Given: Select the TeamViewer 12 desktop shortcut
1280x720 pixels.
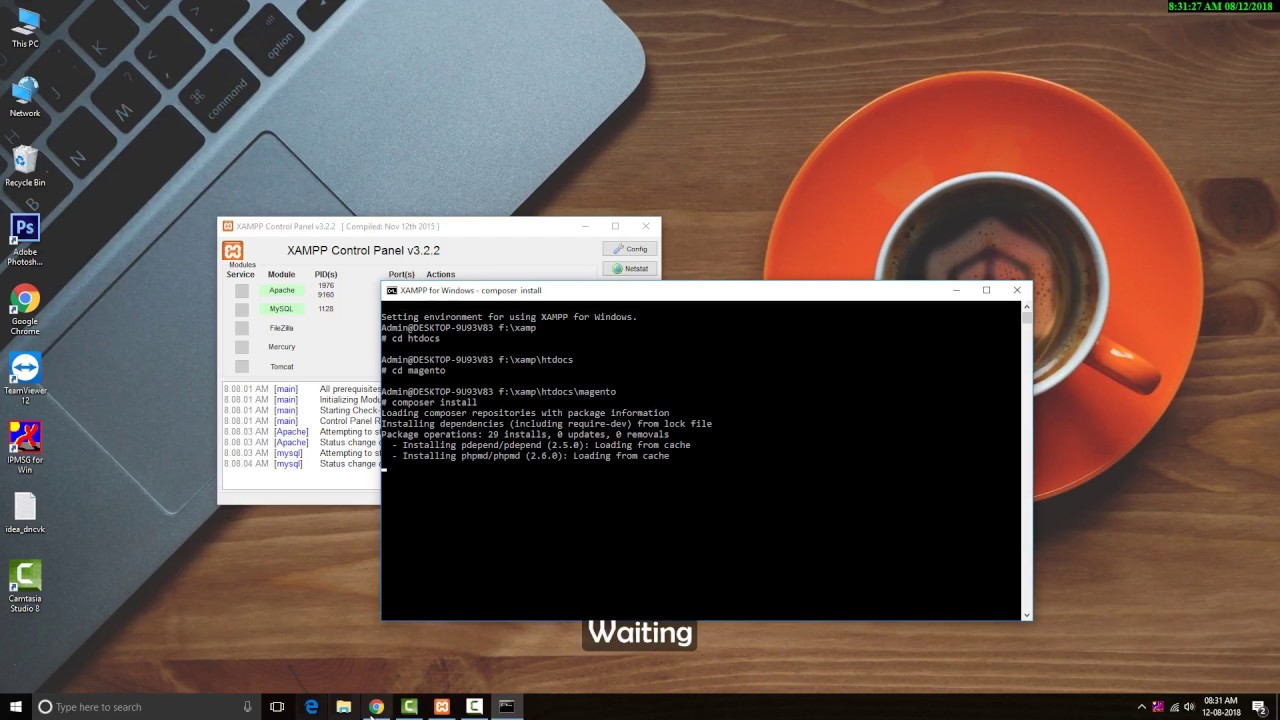Looking at the screenshot, I should [x=25, y=378].
